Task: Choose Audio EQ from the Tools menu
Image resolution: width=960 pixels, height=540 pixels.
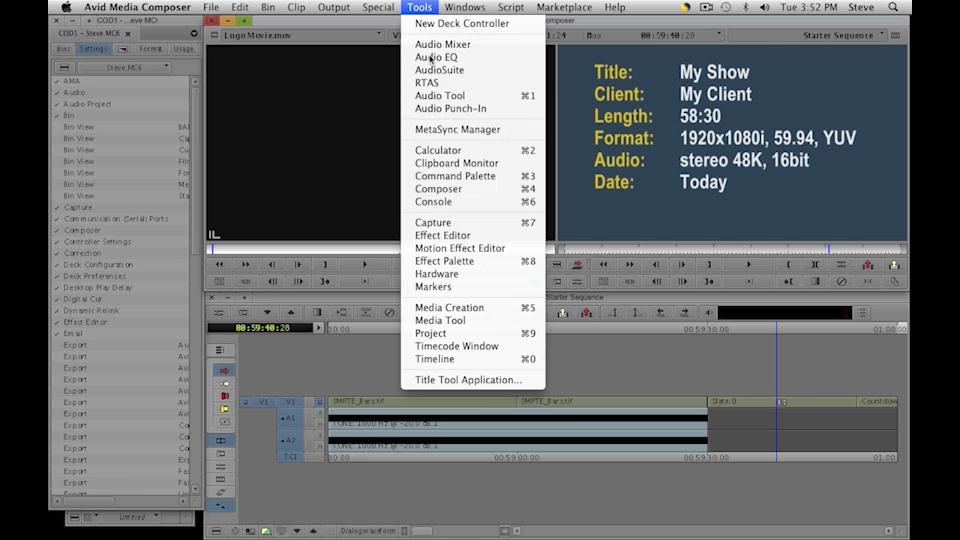Action: click(436, 57)
